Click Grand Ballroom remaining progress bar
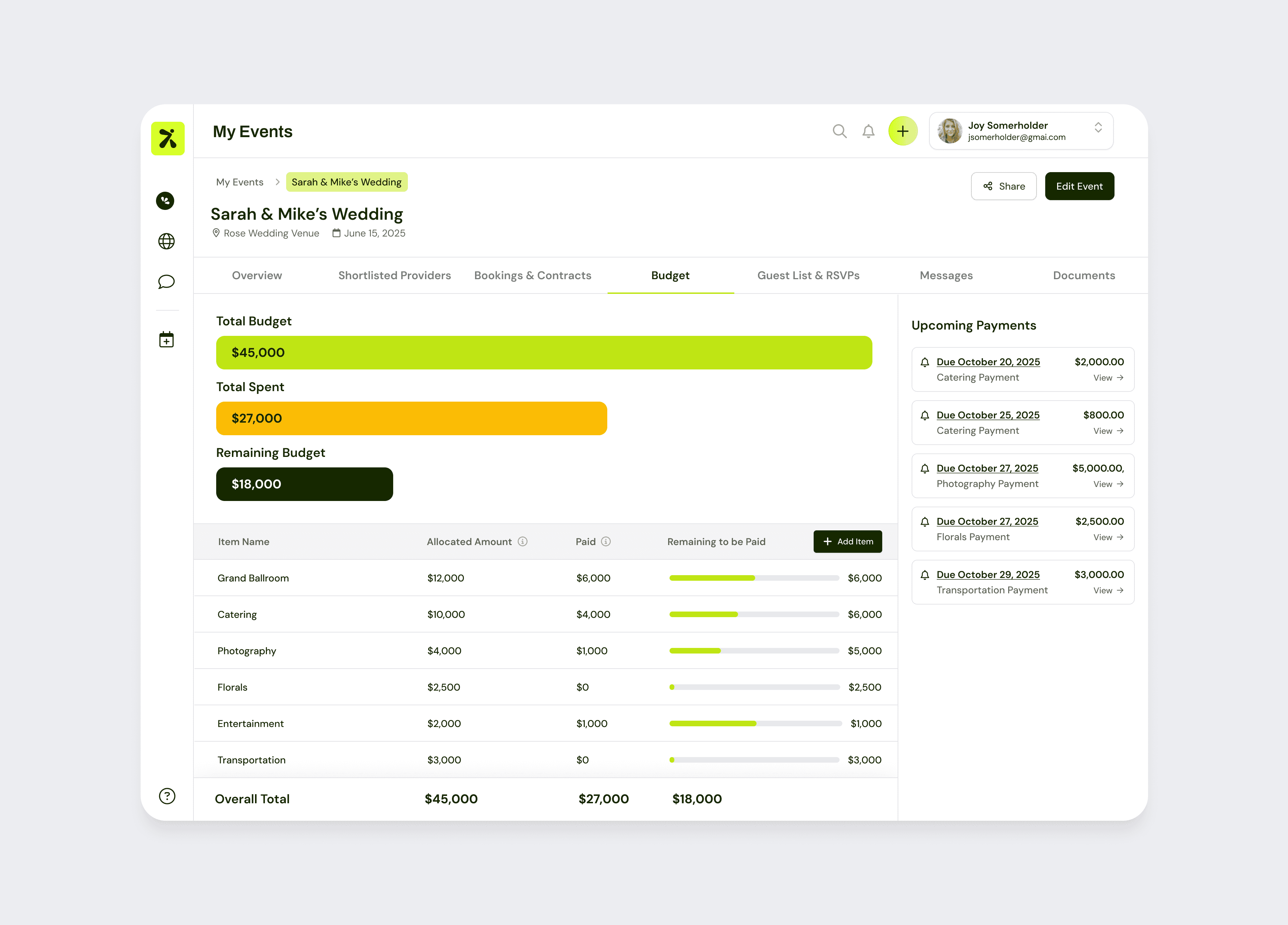 tap(753, 578)
